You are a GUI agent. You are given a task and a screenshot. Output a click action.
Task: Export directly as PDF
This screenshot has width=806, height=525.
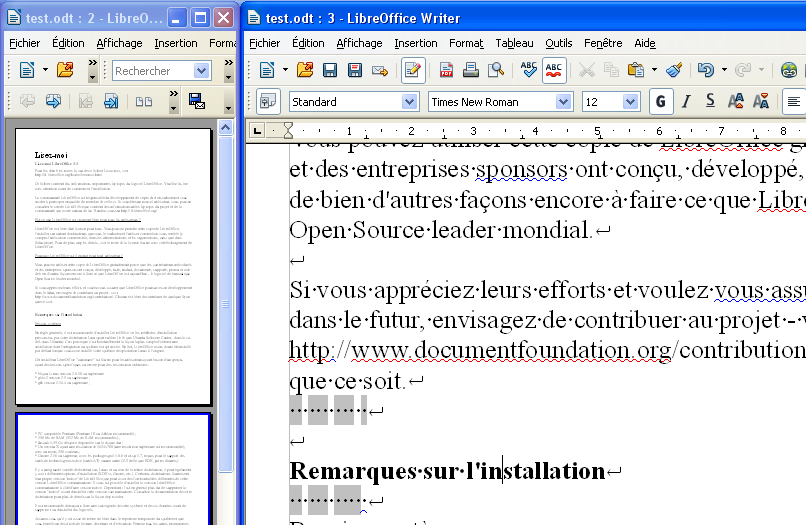(446, 70)
